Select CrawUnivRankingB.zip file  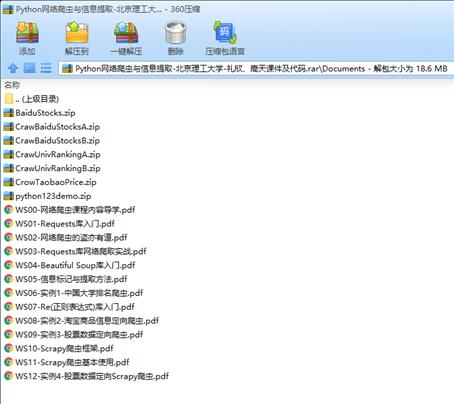click(x=52, y=168)
